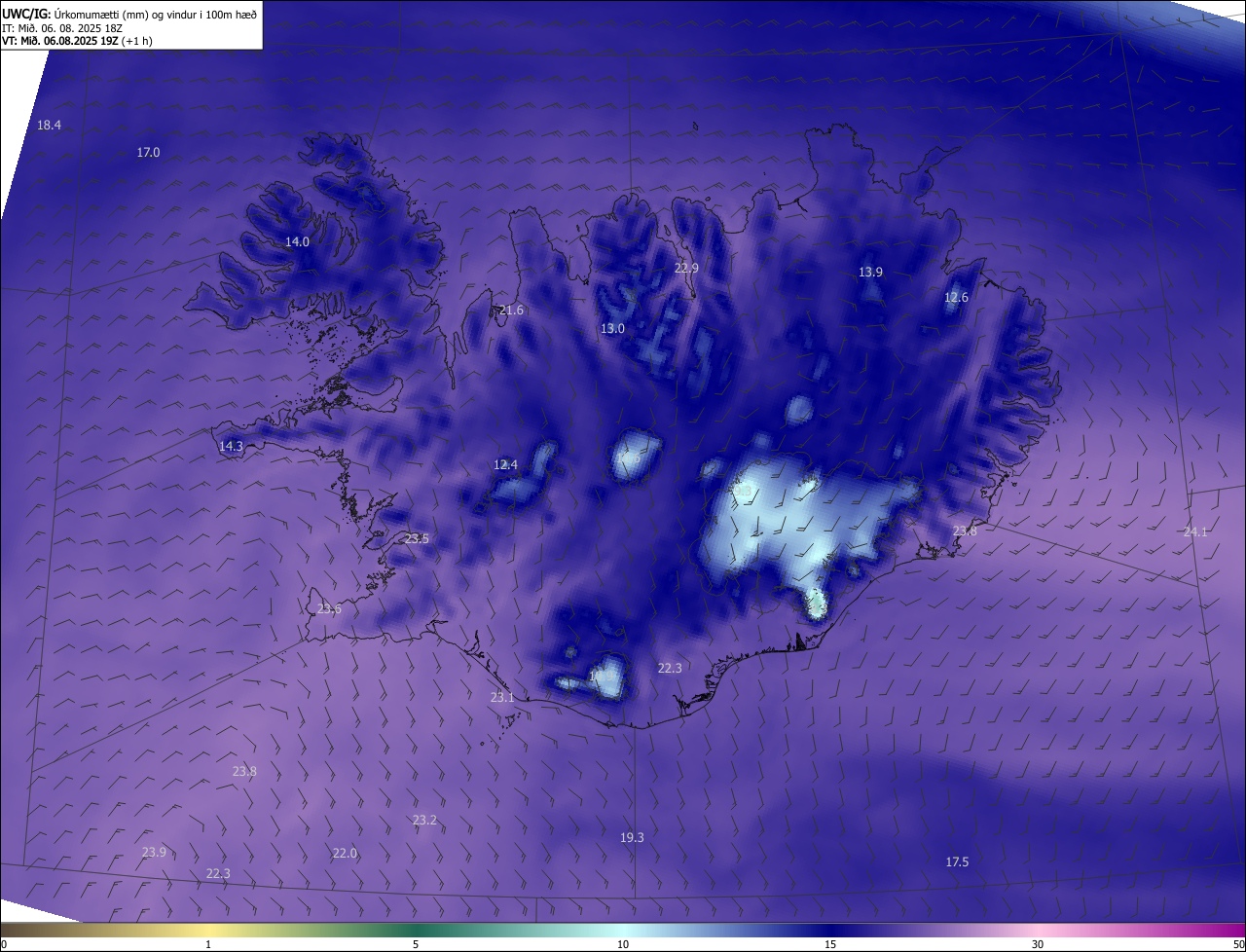Click the 12.4 value label
The width and height of the screenshot is (1246, 952).
[x=506, y=465]
